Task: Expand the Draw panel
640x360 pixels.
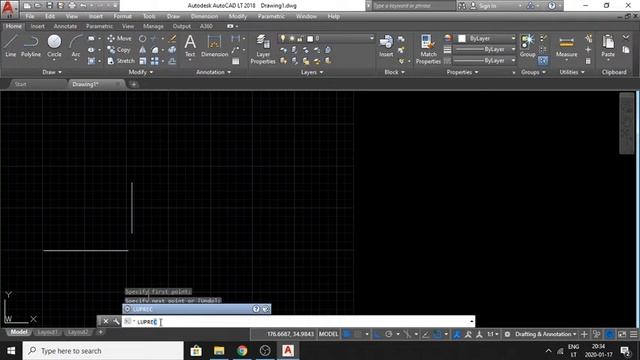Action: [x=52, y=72]
